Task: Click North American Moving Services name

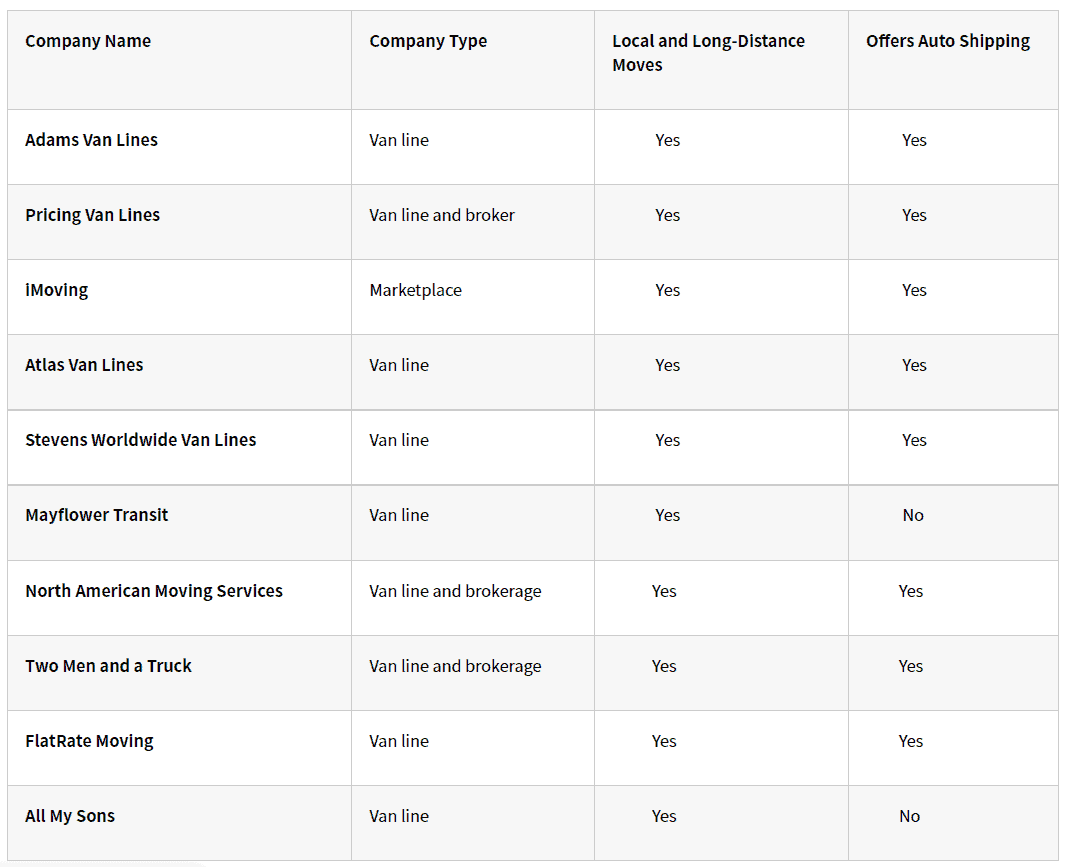Action: pos(154,591)
